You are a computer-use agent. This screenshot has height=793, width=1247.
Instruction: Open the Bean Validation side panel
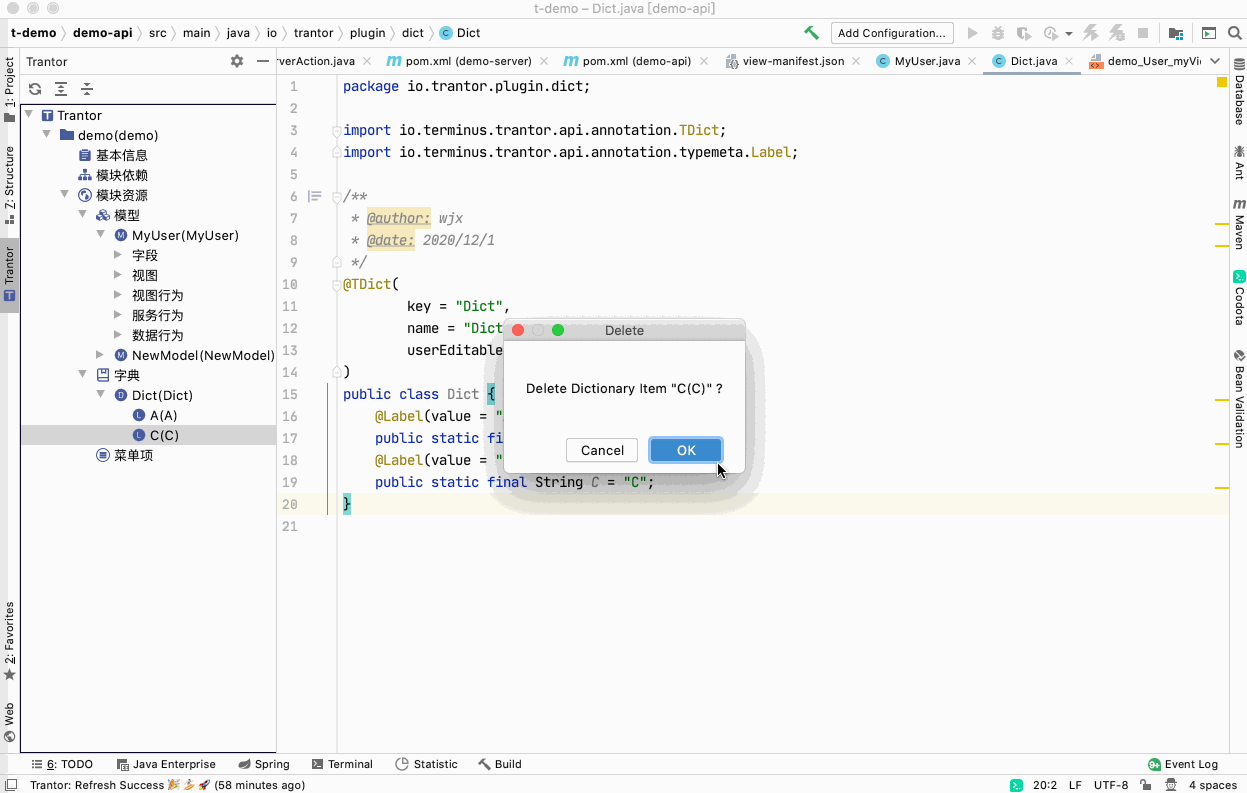1239,398
